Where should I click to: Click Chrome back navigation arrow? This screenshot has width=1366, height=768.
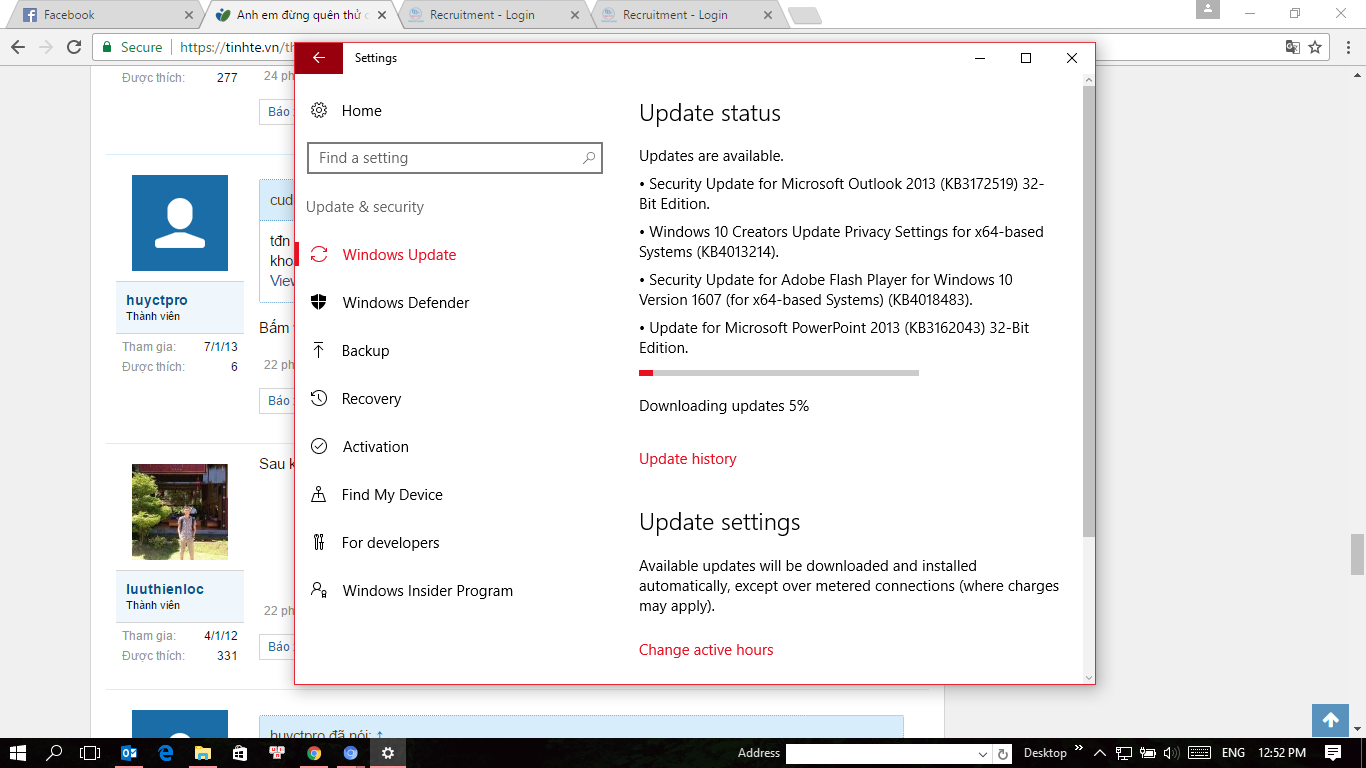18,47
